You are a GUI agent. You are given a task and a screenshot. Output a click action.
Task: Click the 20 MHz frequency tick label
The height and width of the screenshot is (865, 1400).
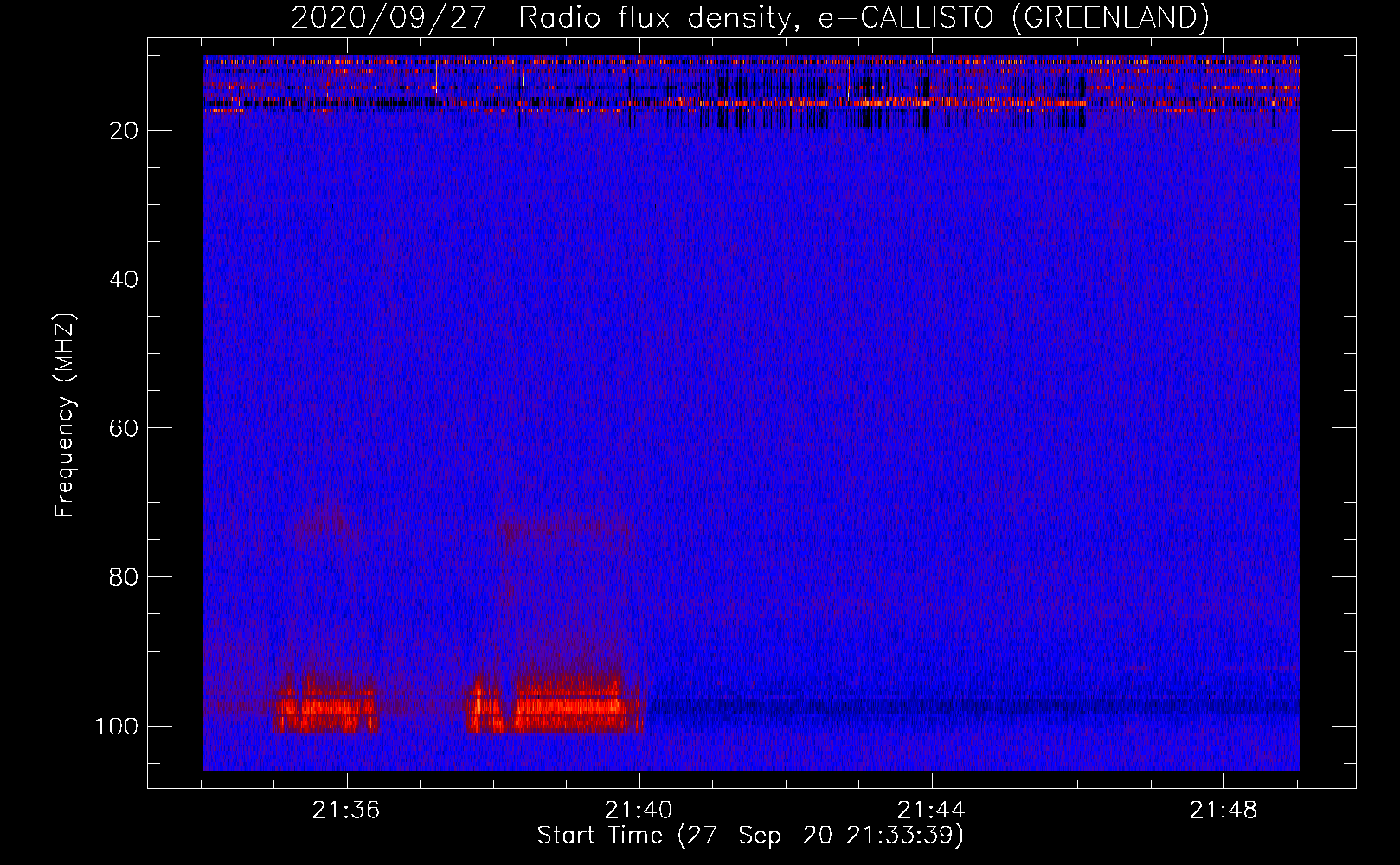click(x=124, y=131)
